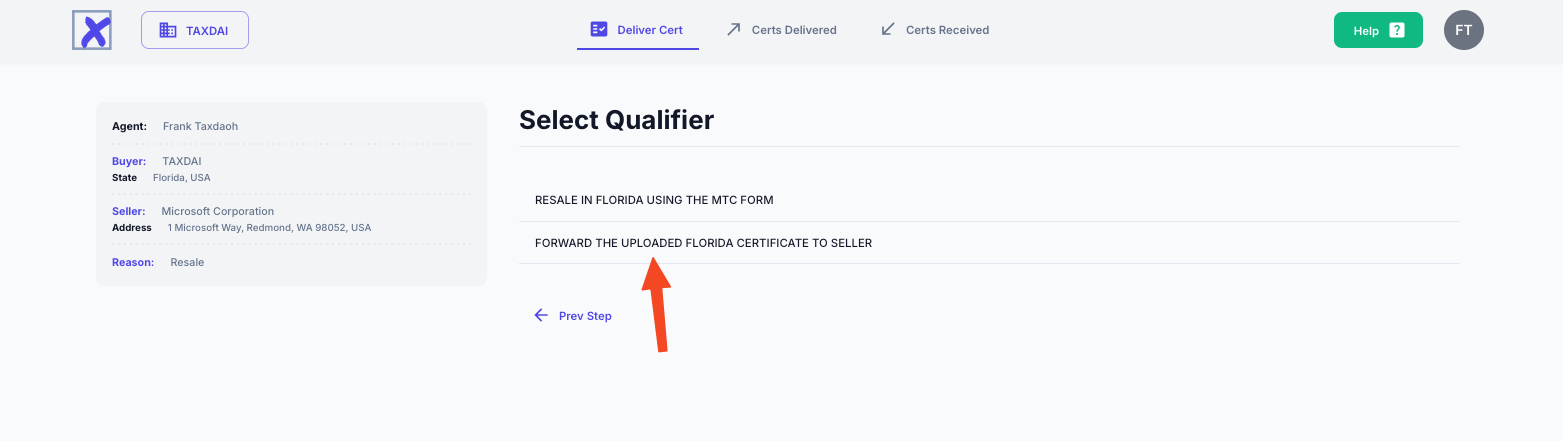Viewport: 1563px width, 441px height.
Task: Select Resale in Florida using MTC form
Action: [x=654, y=200]
